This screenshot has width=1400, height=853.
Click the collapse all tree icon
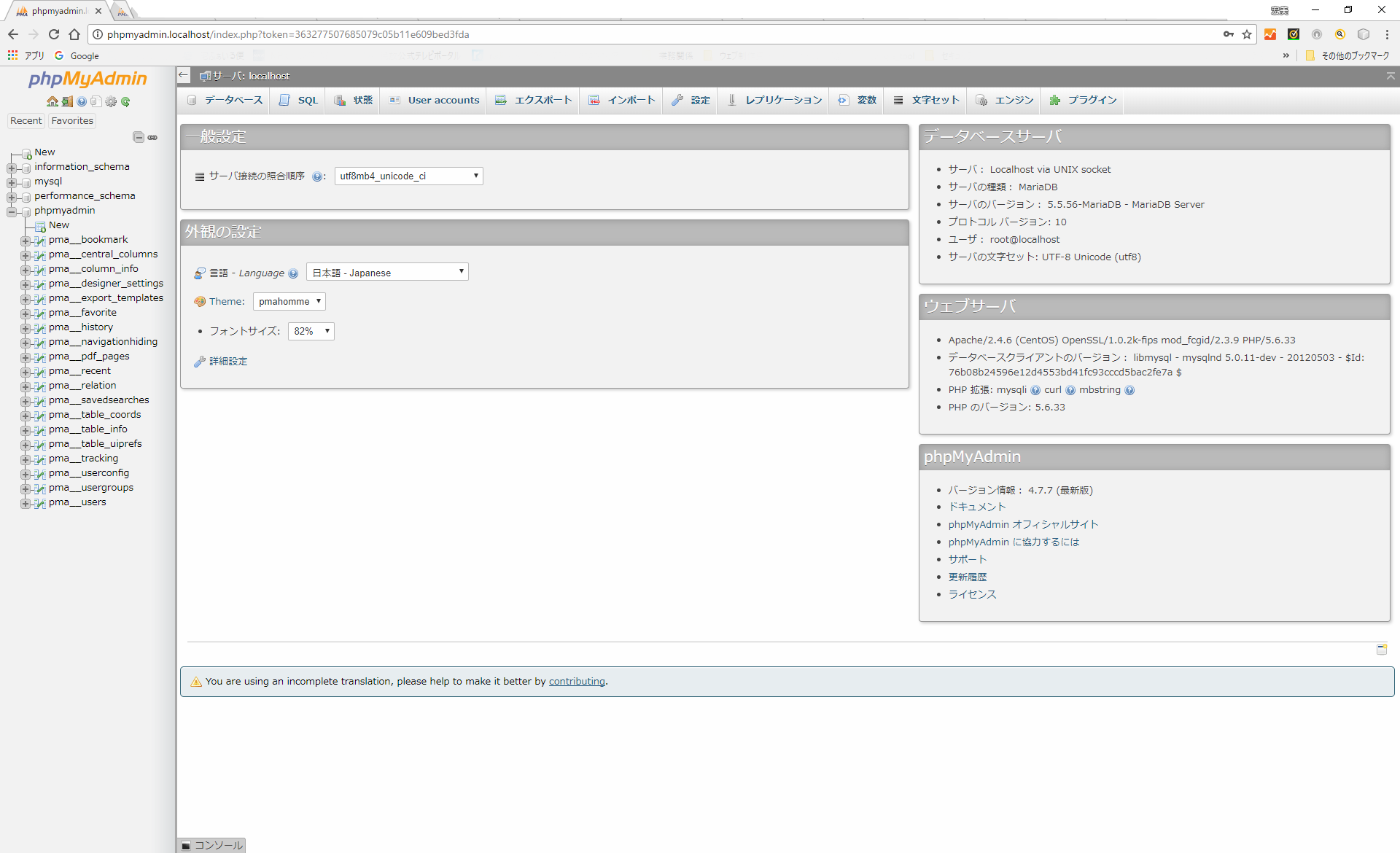point(138,137)
